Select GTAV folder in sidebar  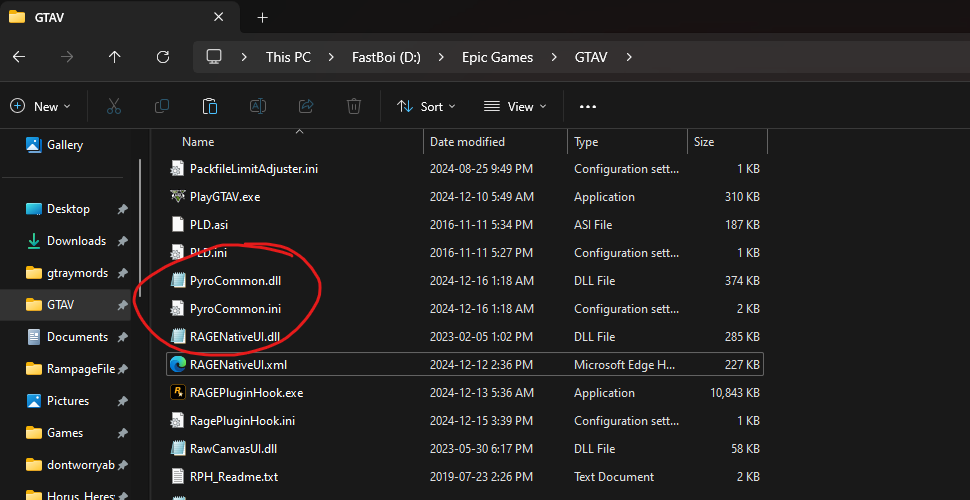click(x=61, y=305)
